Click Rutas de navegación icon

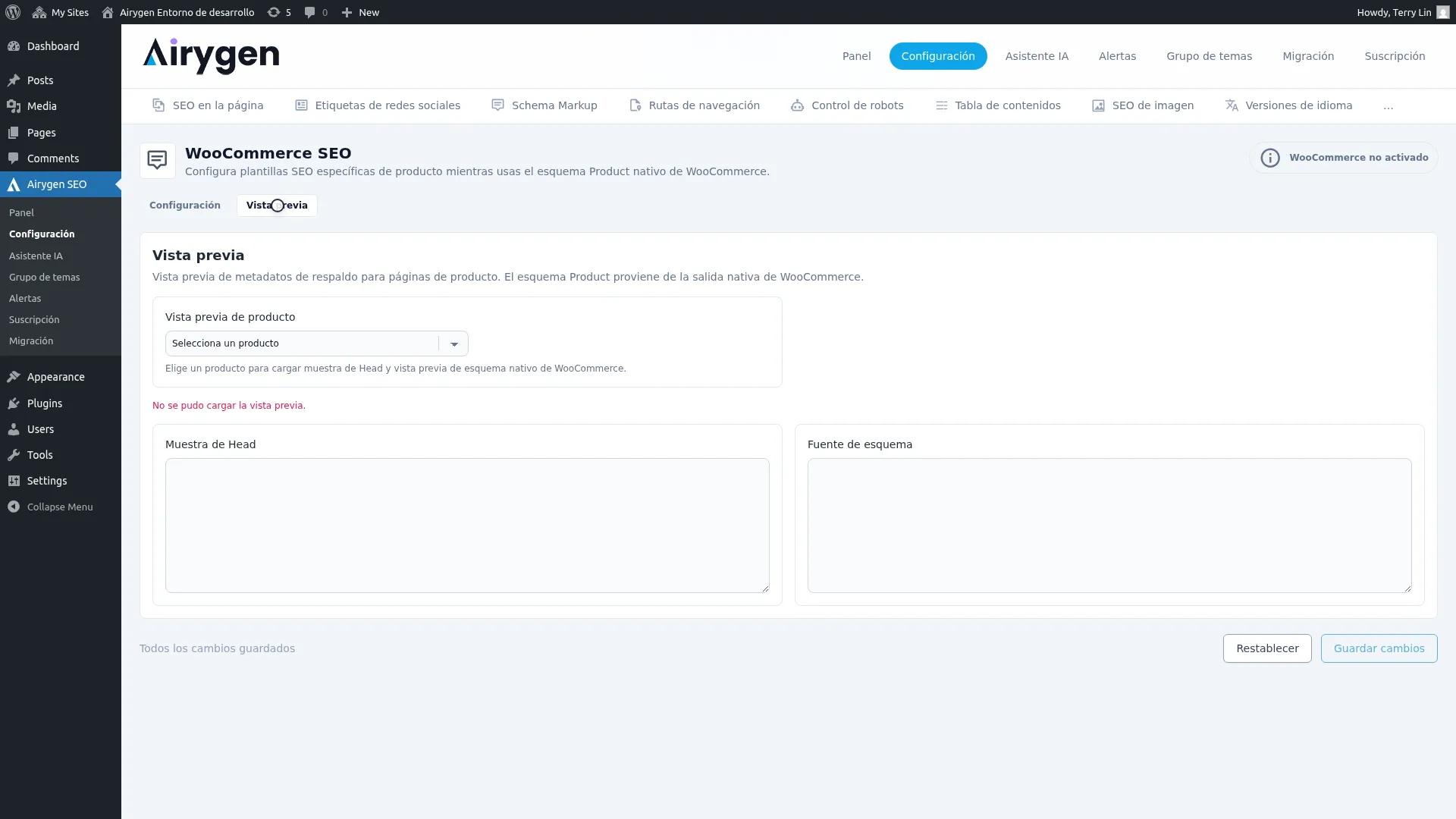(x=635, y=105)
